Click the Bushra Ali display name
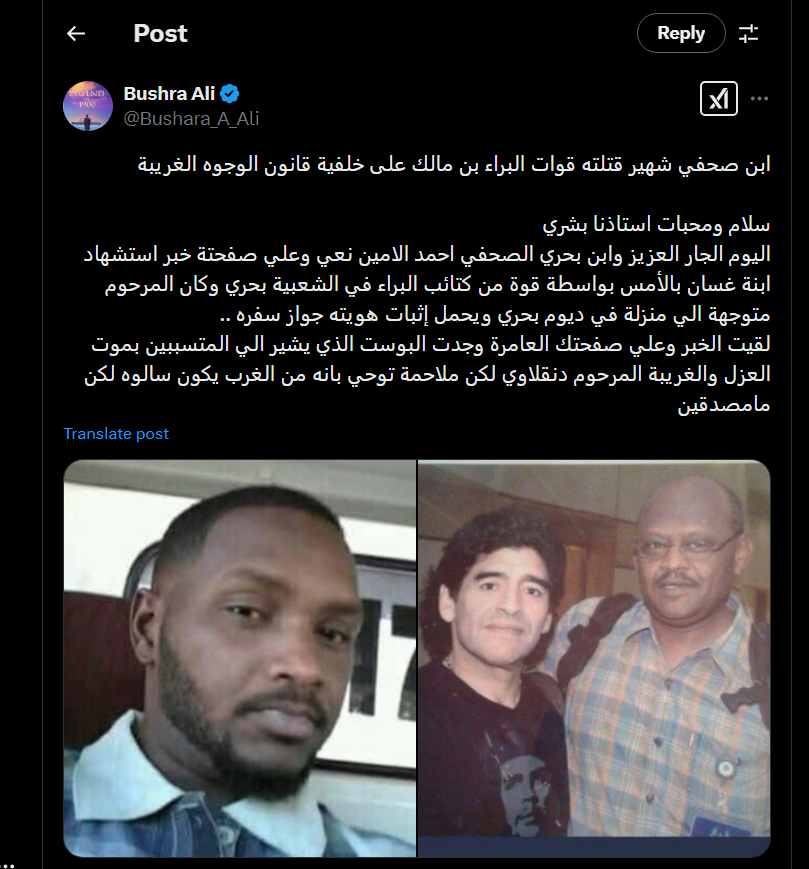The width and height of the screenshot is (809, 869). tap(169, 94)
